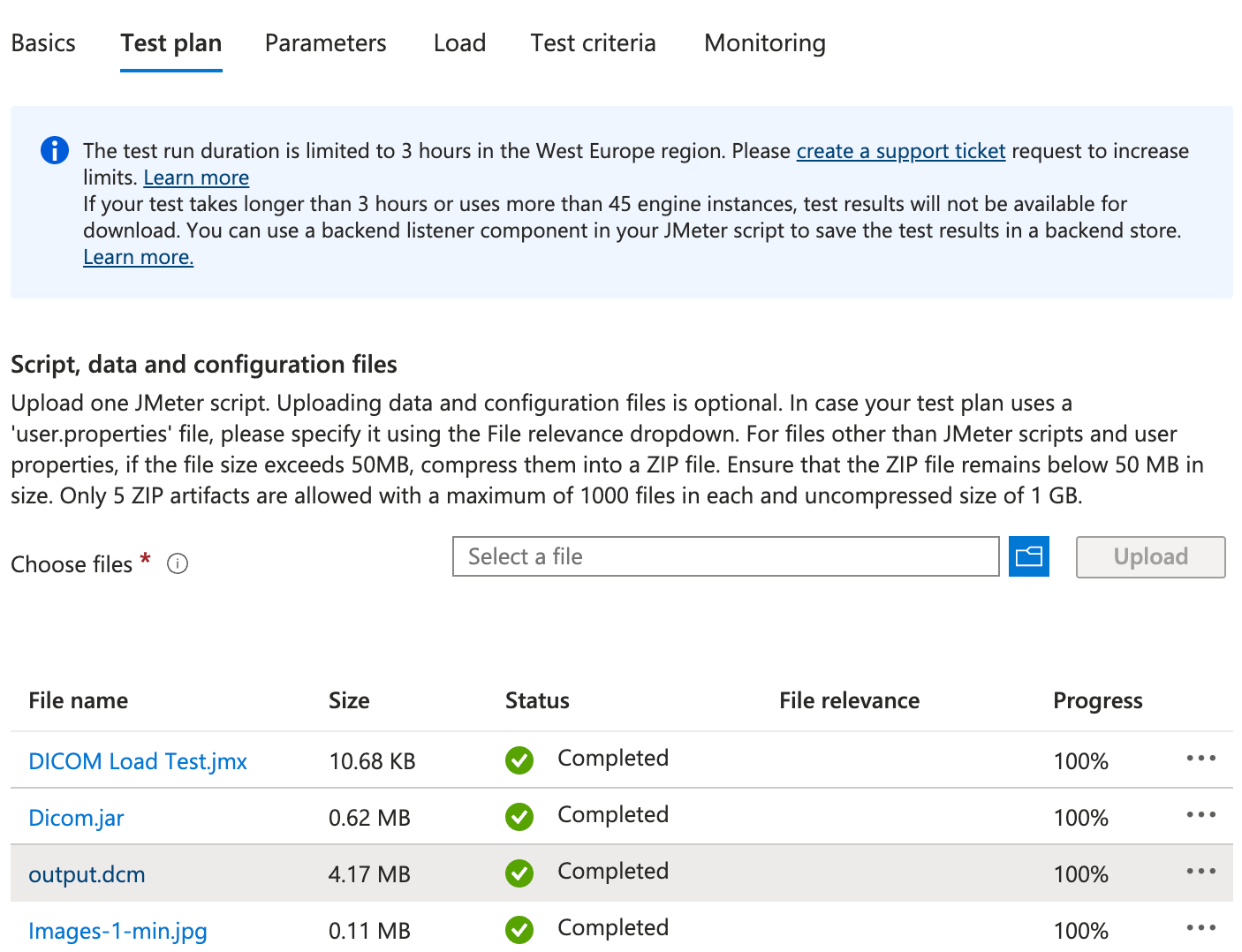Open the create a support ticket link
This screenshot has height=952, width=1242.
coord(900,151)
